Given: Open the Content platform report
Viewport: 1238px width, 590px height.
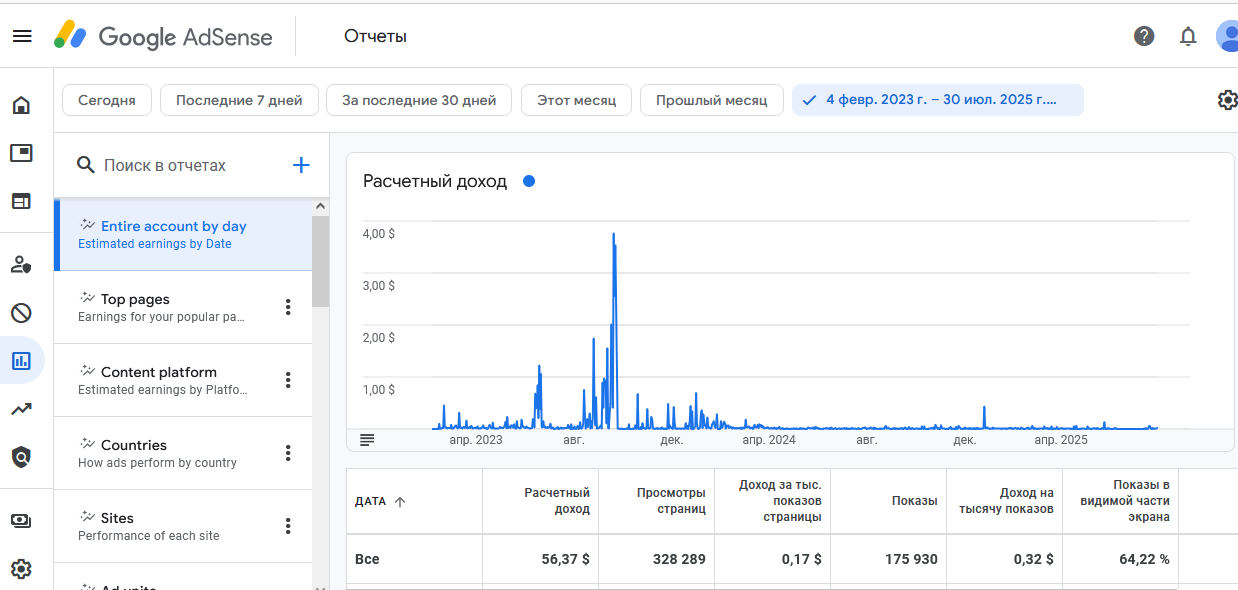Looking at the screenshot, I should tap(183, 380).
